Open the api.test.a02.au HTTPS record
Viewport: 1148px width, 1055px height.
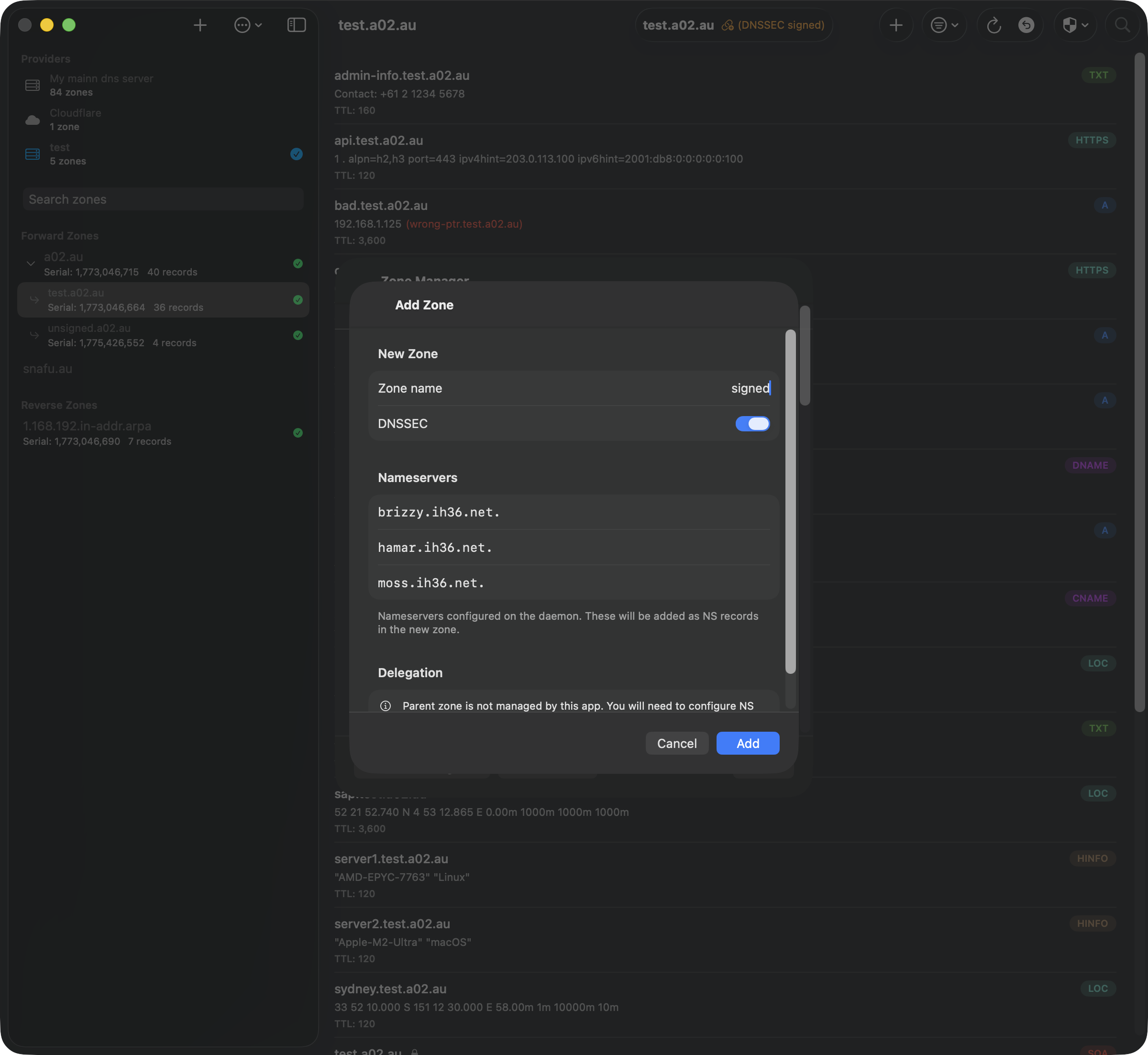click(x=725, y=157)
